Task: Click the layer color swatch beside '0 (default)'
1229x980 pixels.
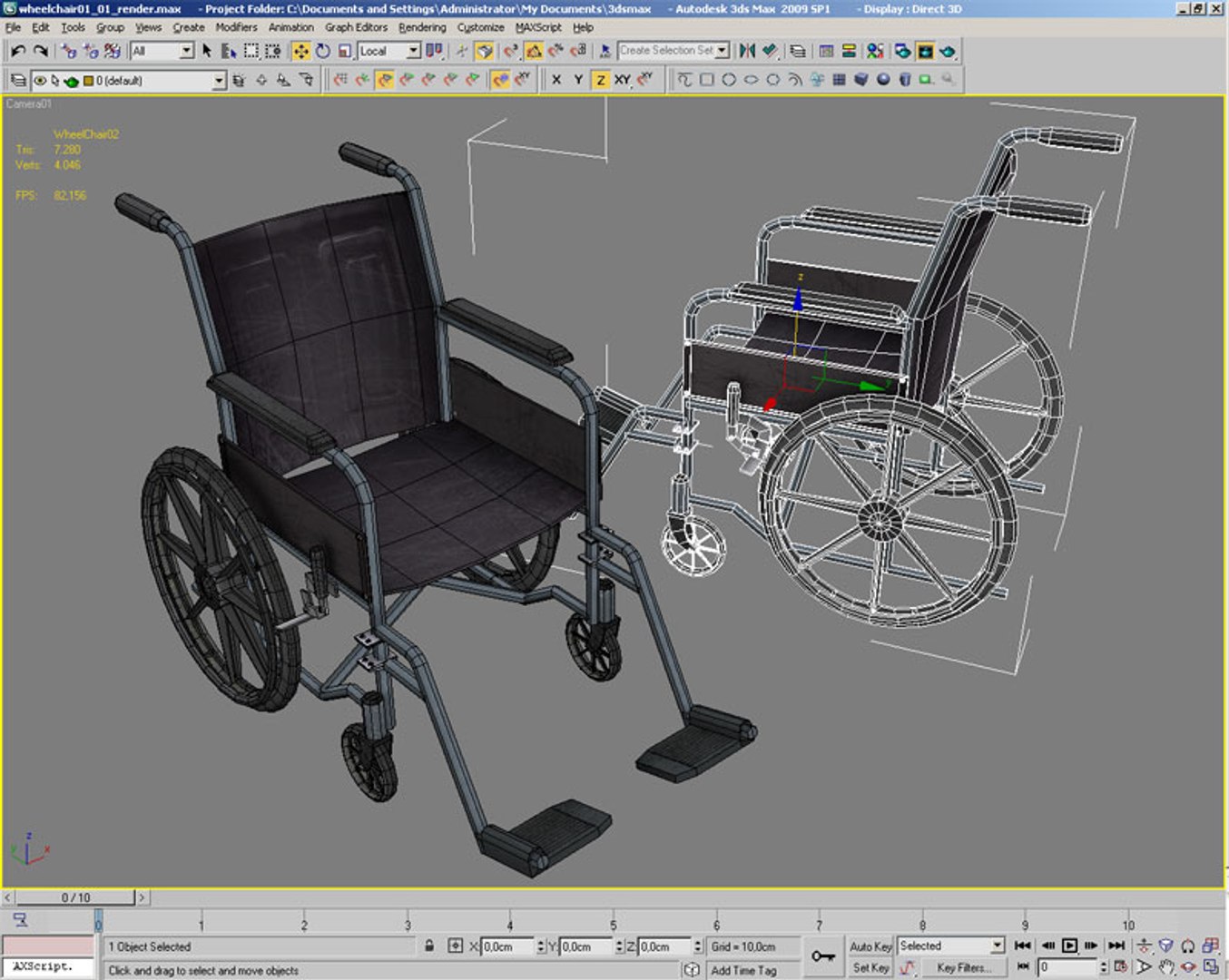Action: point(88,81)
